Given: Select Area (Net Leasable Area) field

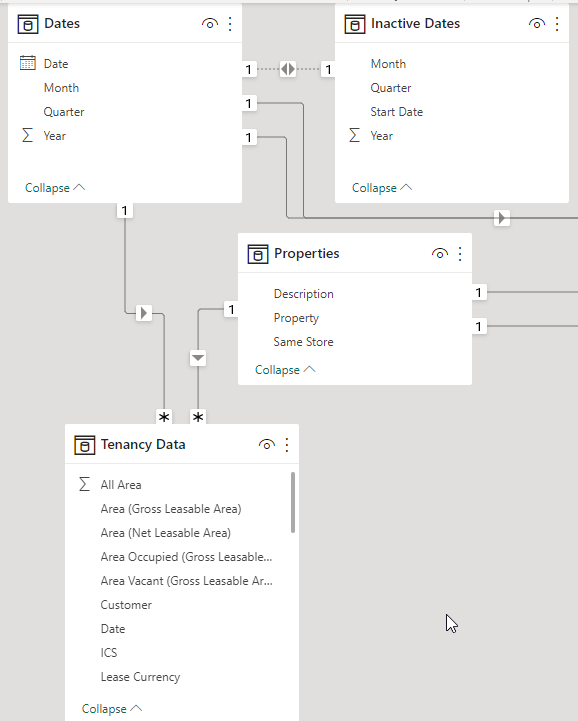Looking at the screenshot, I should point(166,533).
